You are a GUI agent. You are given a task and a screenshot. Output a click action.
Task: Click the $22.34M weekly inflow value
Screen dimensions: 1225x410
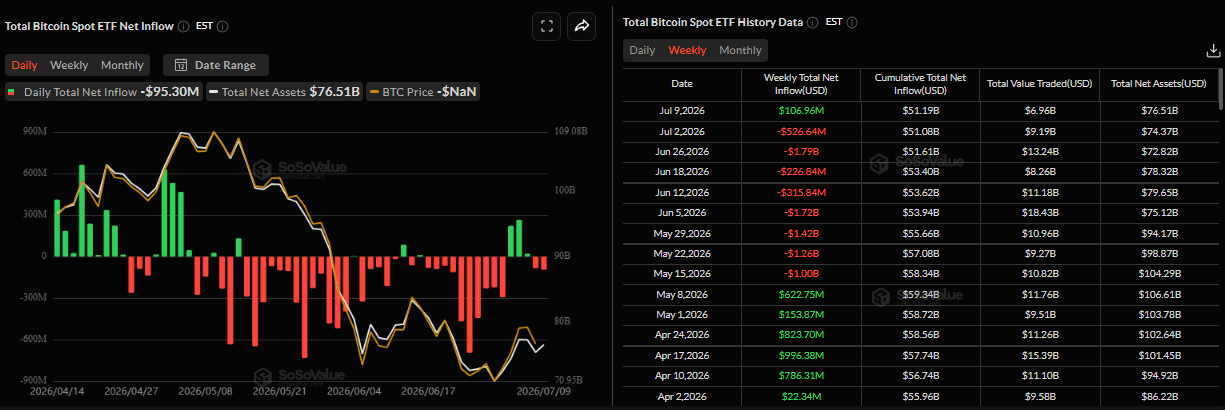coord(800,396)
